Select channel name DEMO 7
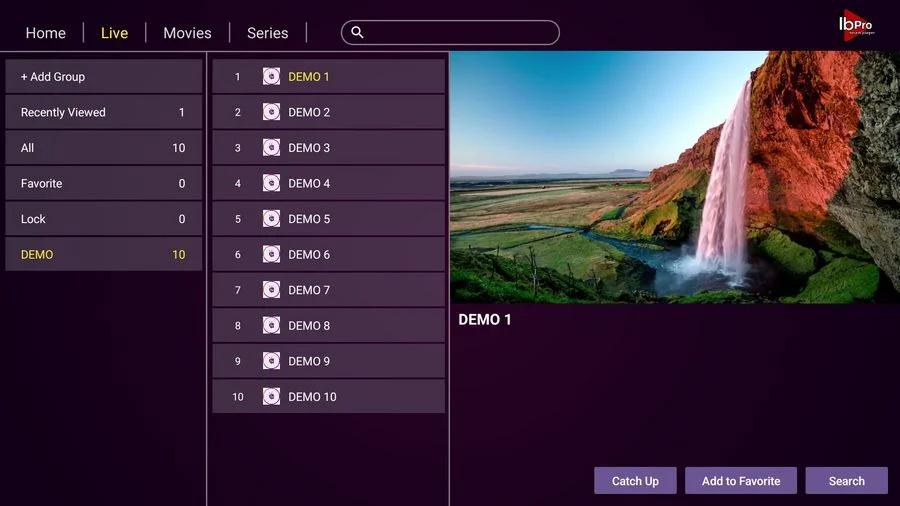 pyautogui.click(x=309, y=290)
